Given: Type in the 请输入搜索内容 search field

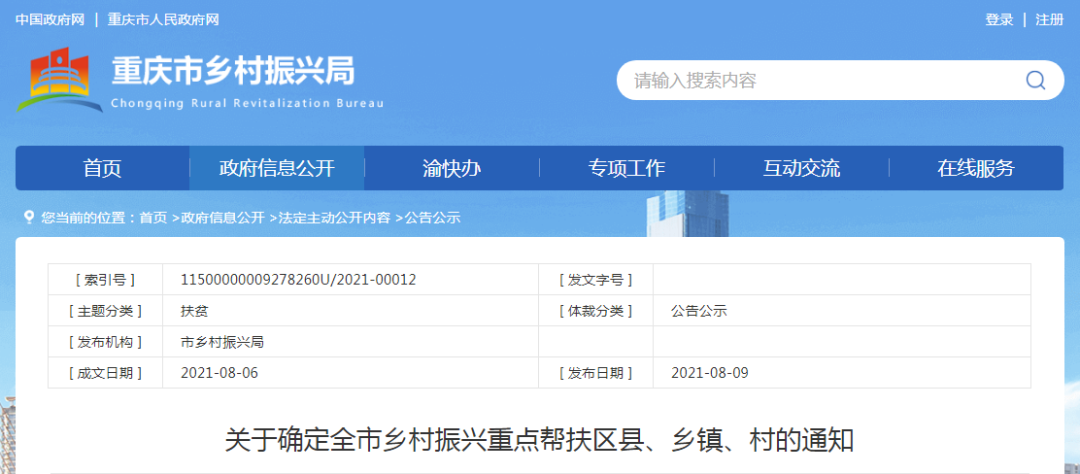Looking at the screenshot, I should pos(810,80).
